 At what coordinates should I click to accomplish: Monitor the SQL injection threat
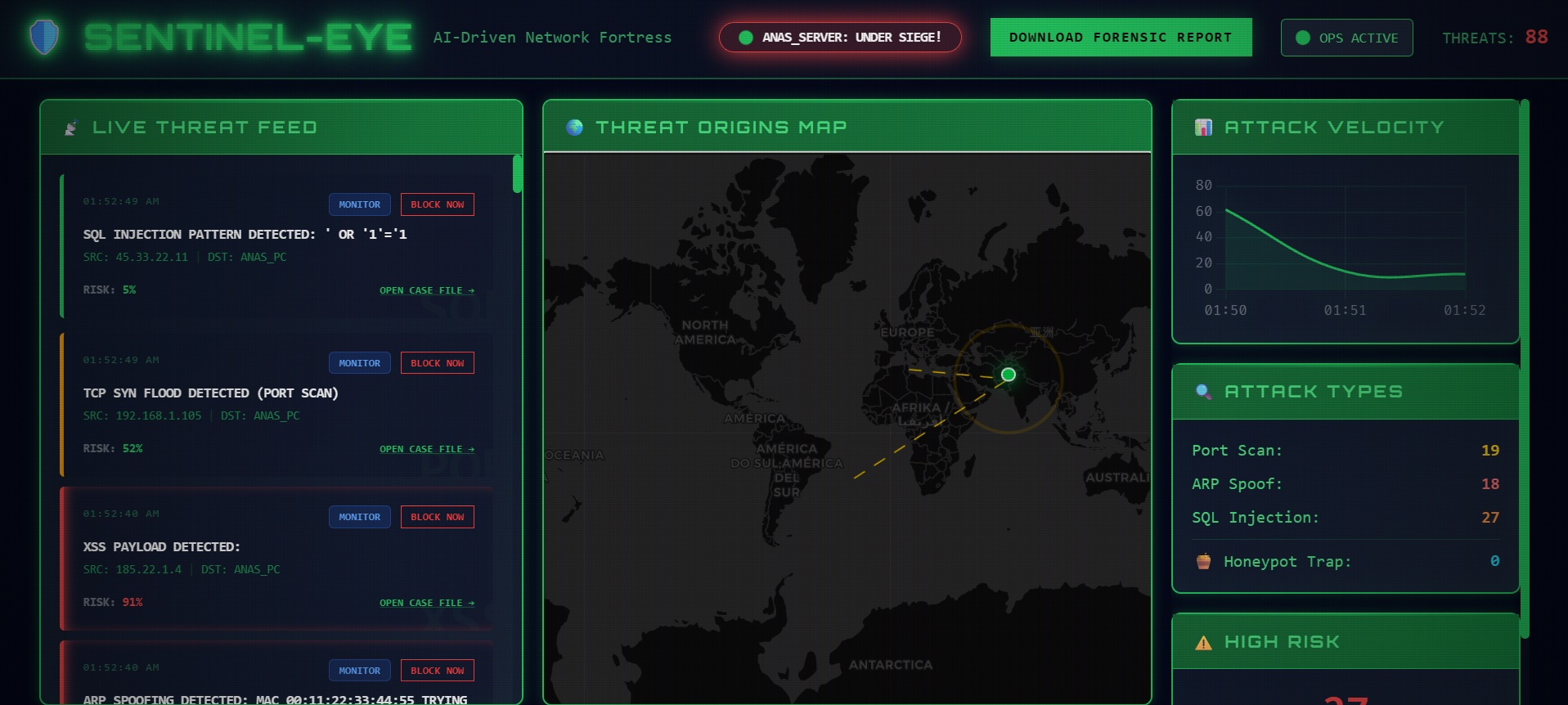click(x=360, y=204)
